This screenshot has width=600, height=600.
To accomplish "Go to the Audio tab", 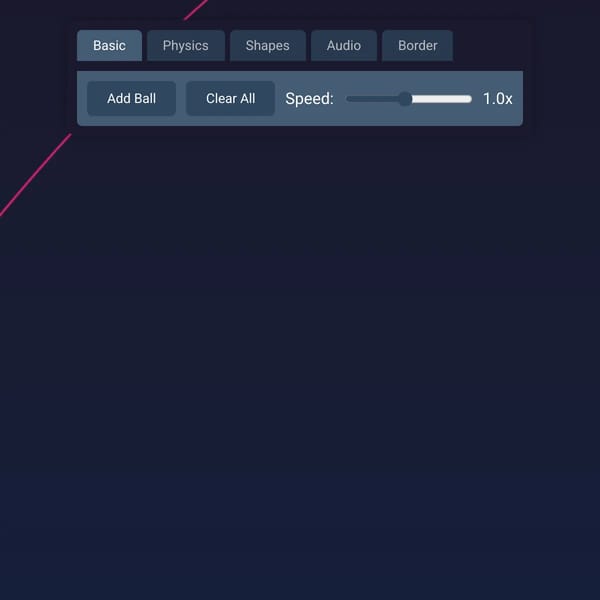I will [344, 46].
